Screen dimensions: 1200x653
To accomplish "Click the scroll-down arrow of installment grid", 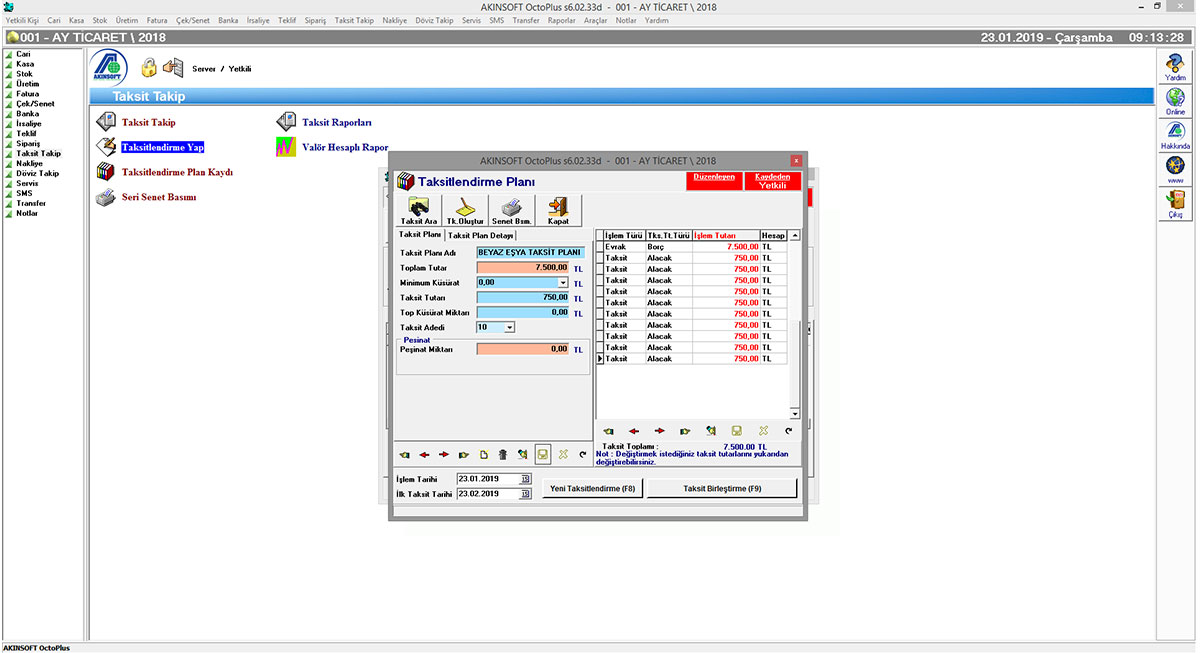I will (x=795, y=414).
